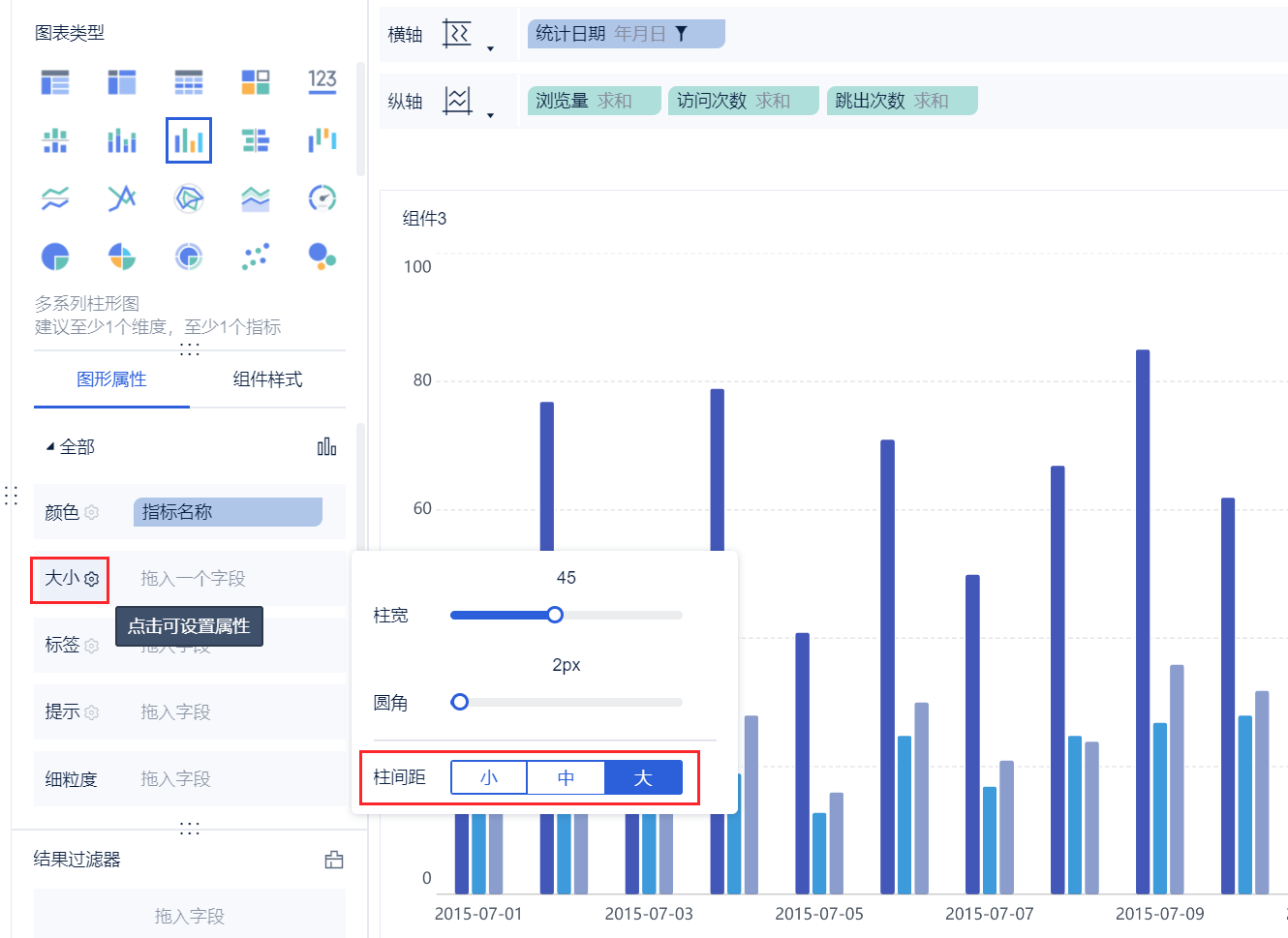Select the colored treemap blocks chart icon
The width and height of the screenshot is (1288, 938).
(256, 82)
